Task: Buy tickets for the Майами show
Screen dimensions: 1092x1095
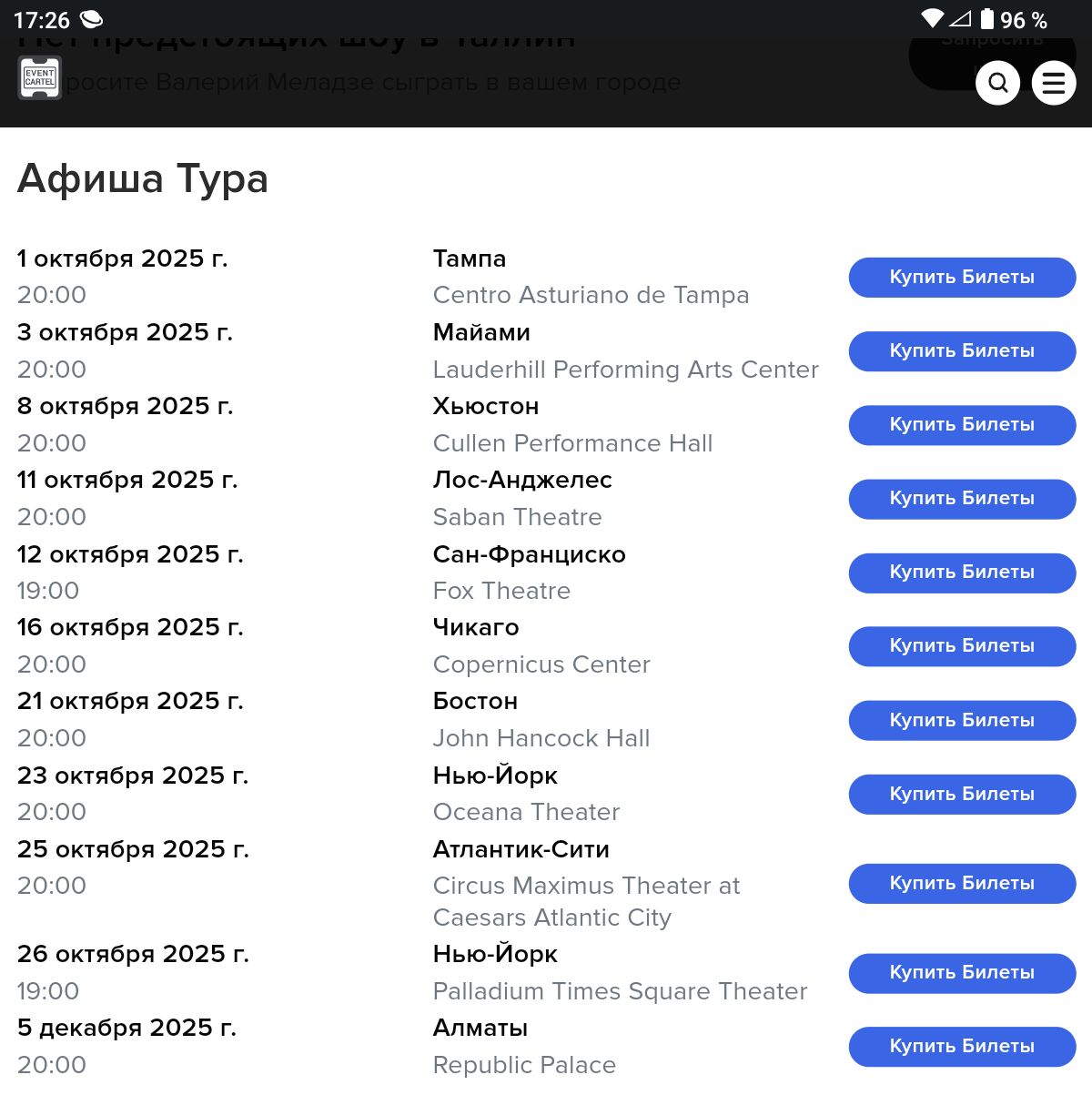Action: click(962, 351)
